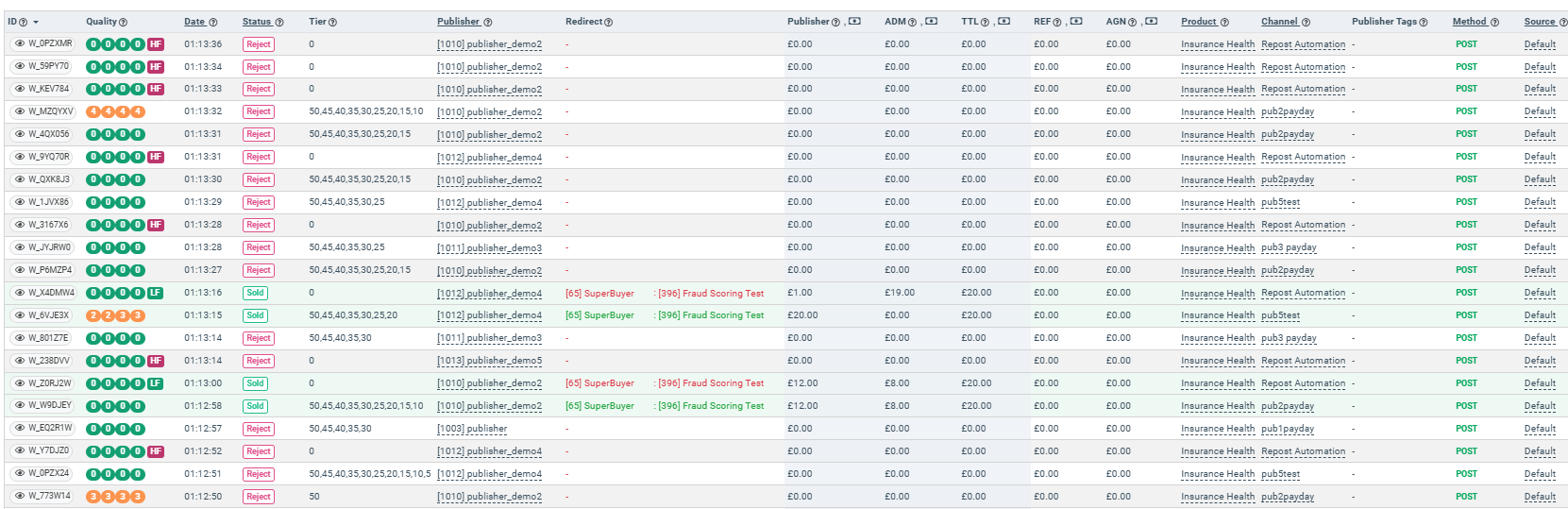
Task: Click the eye icon for lead W_773W14
Action: point(20,496)
